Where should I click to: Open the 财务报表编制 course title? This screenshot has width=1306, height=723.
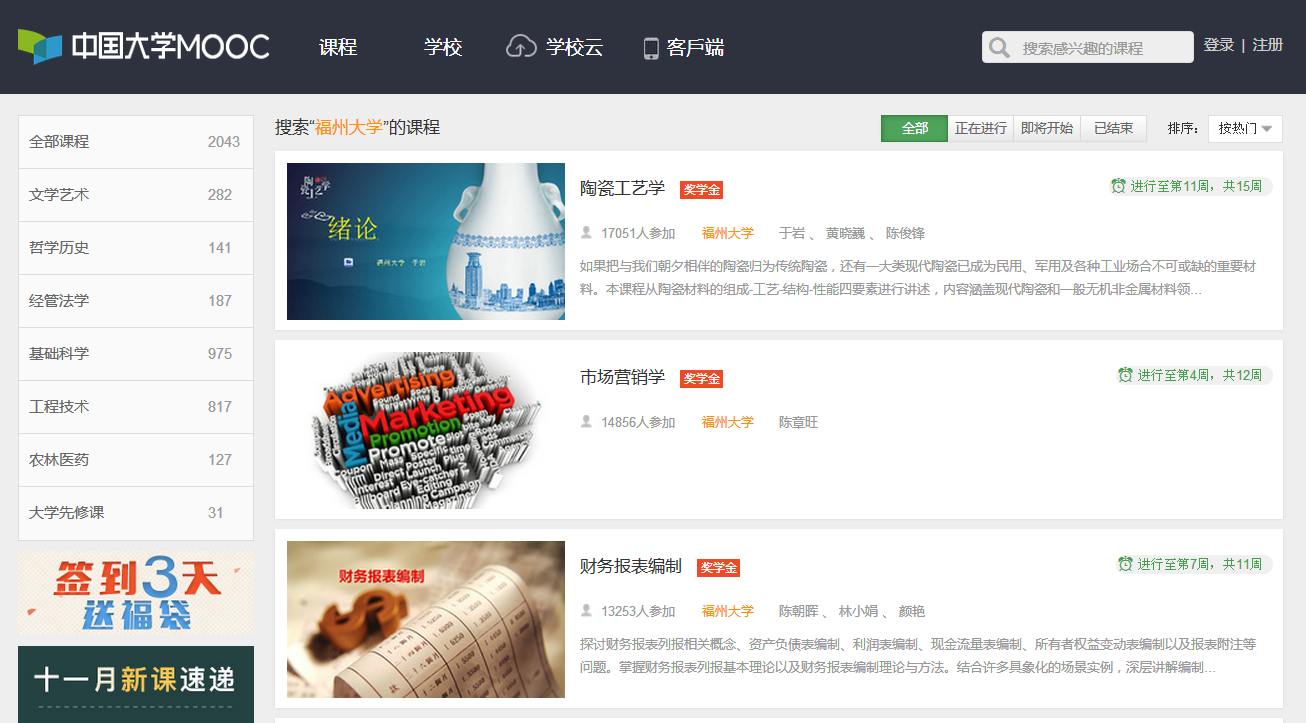click(631, 566)
